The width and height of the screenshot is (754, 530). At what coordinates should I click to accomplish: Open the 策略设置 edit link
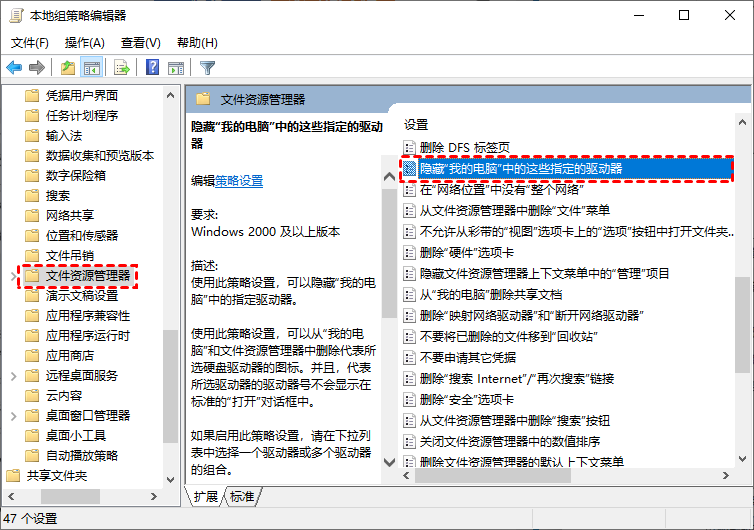click(239, 181)
